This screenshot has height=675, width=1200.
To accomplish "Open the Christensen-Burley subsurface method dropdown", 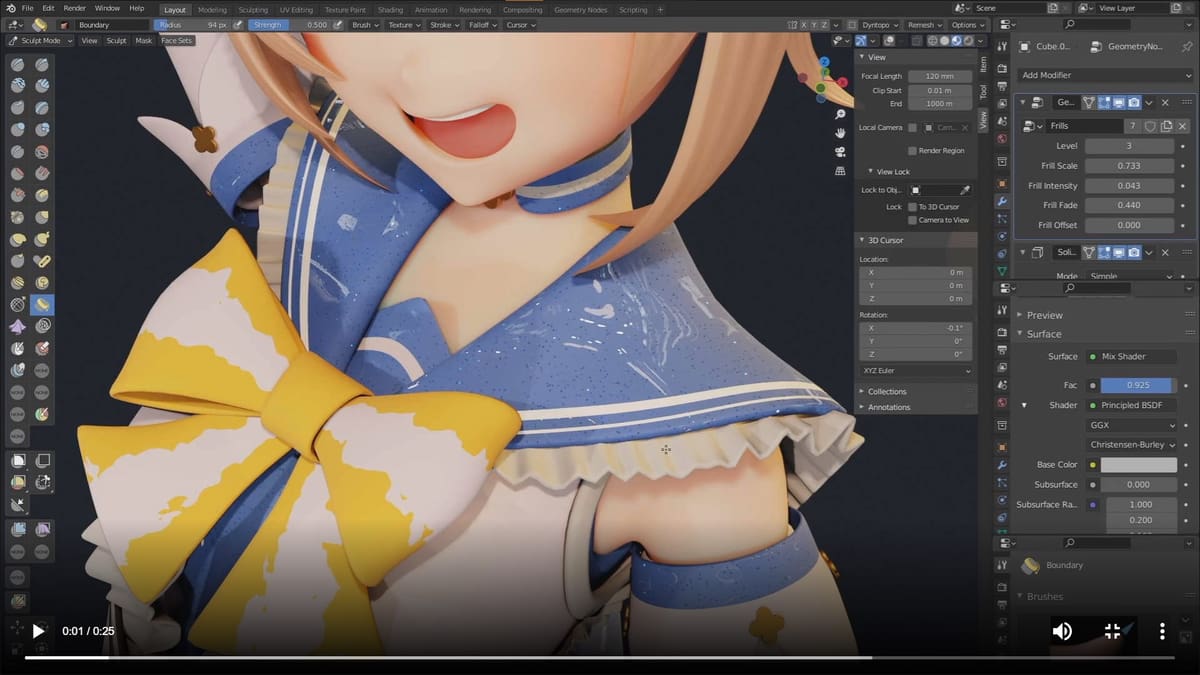I will [1131, 445].
